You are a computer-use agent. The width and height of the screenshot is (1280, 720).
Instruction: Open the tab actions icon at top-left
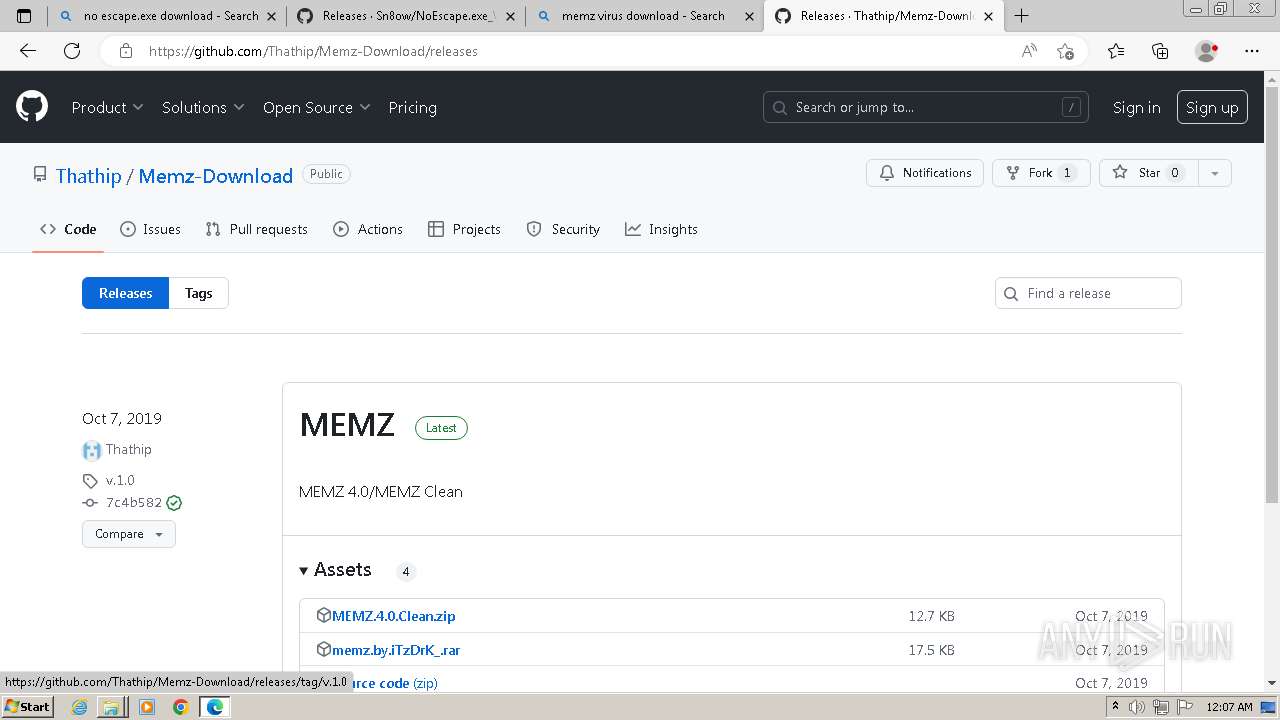point(24,16)
